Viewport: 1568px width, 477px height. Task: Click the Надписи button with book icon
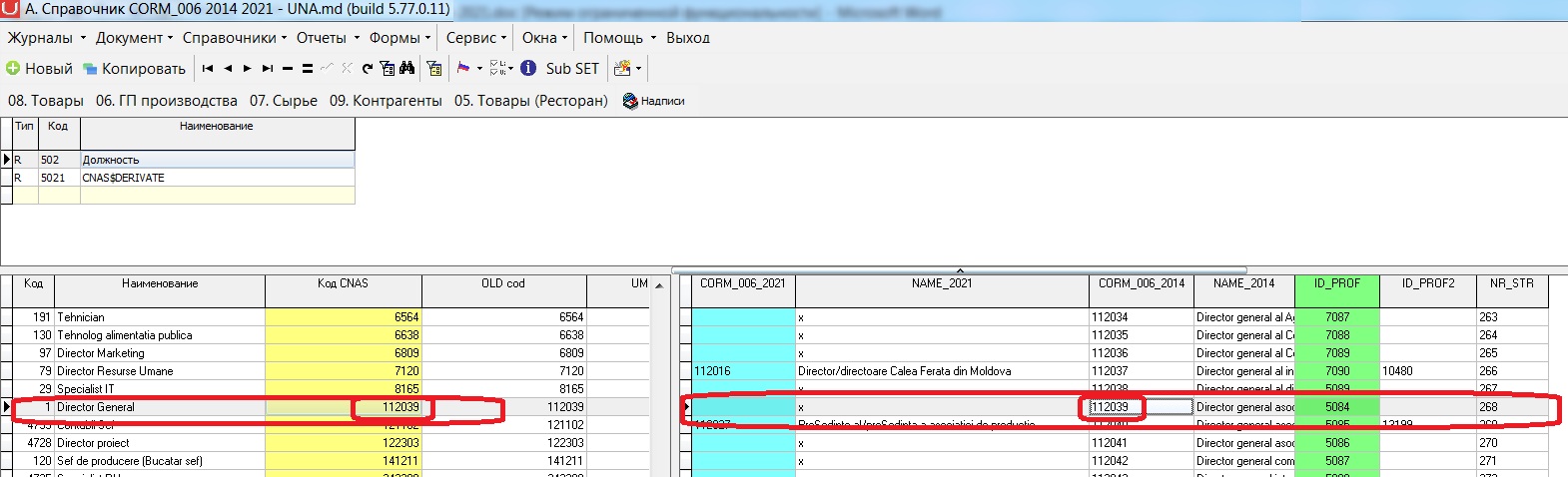coord(654,101)
